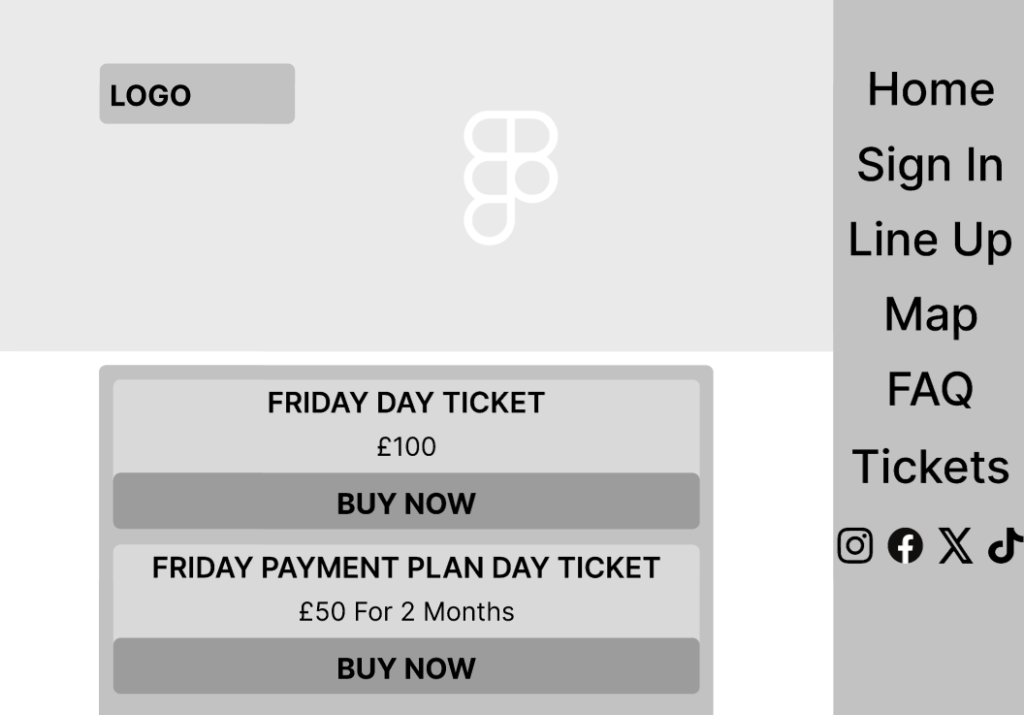The image size is (1024, 715).
Task: Open the FAQ menu item
Action: pos(930,389)
